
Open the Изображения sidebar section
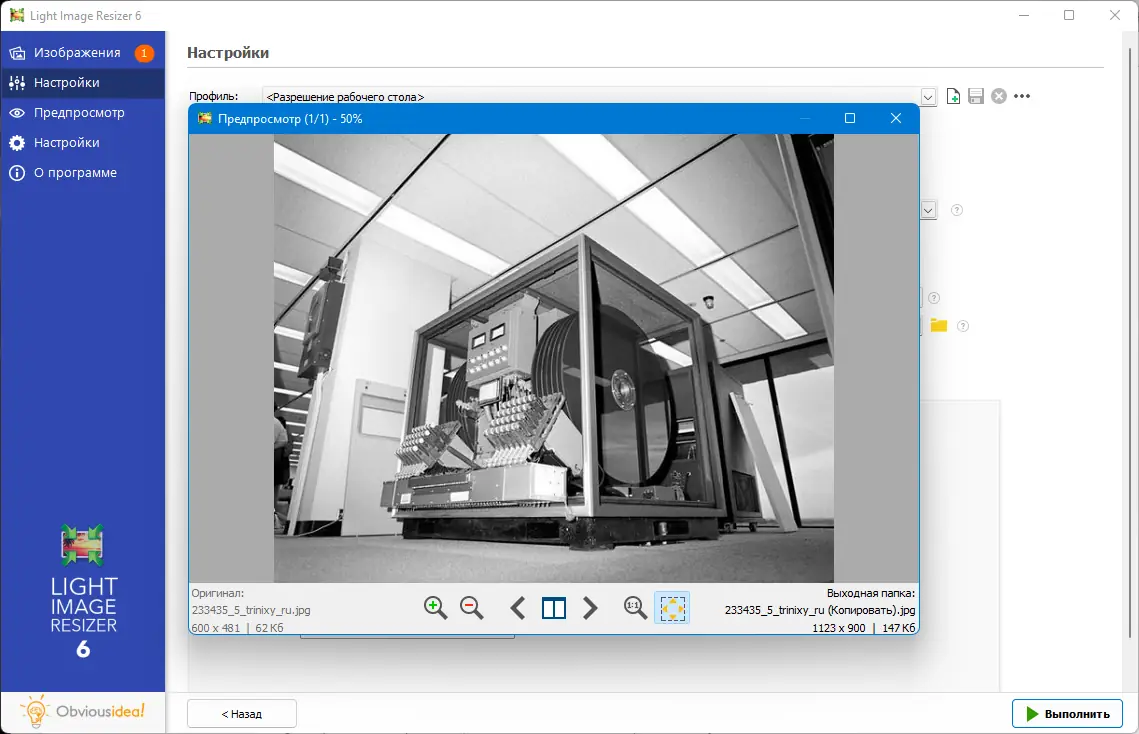coord(82,53)
